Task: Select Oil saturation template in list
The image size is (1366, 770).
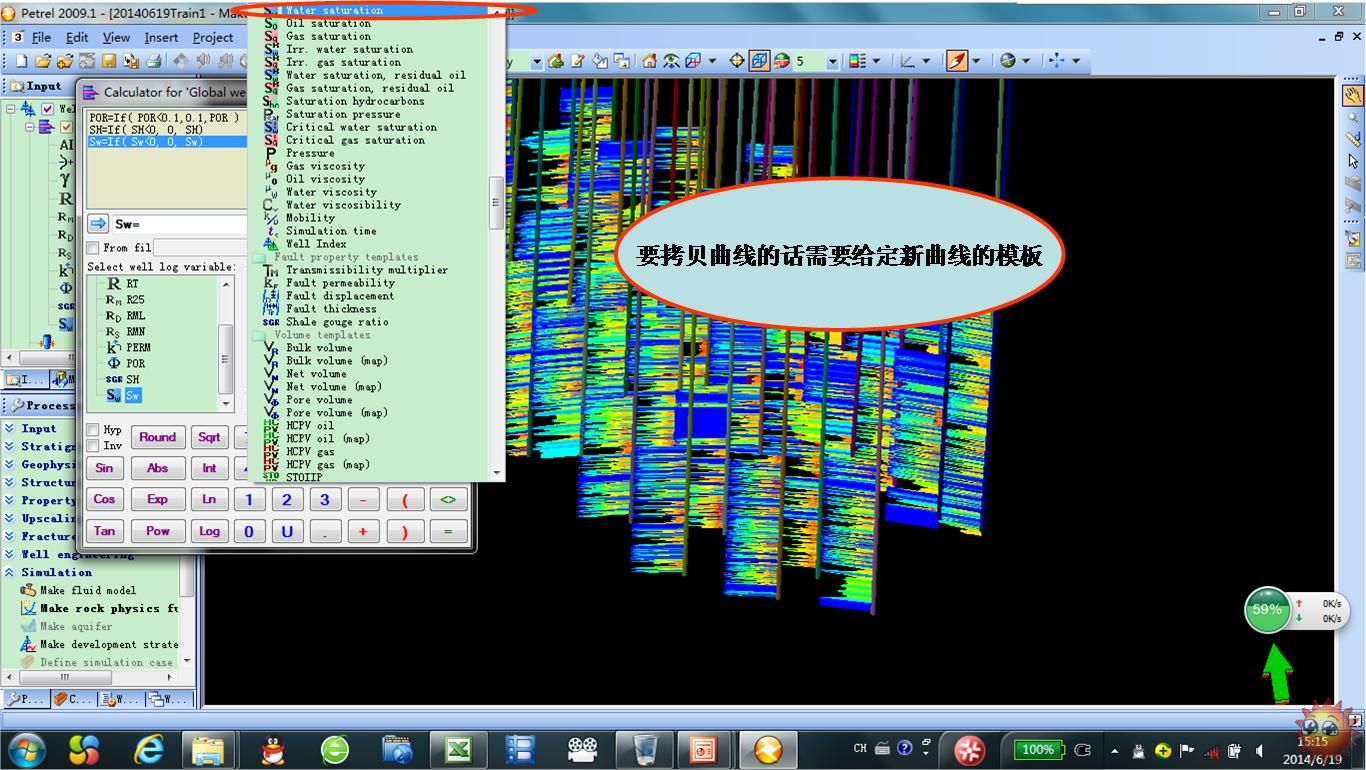Action: point(328,23)
